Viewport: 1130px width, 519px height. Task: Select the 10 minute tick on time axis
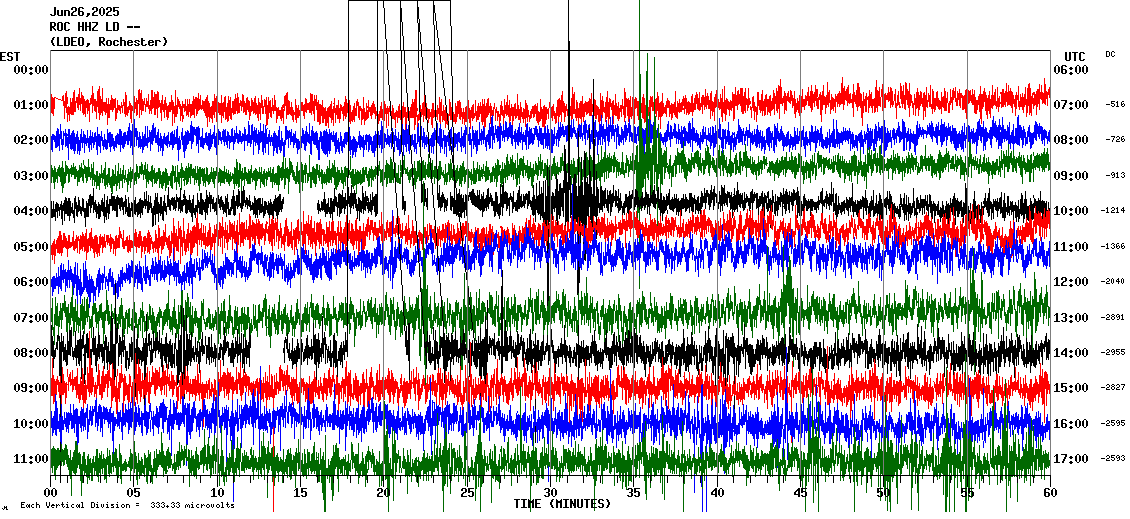(x=217, y=493)
